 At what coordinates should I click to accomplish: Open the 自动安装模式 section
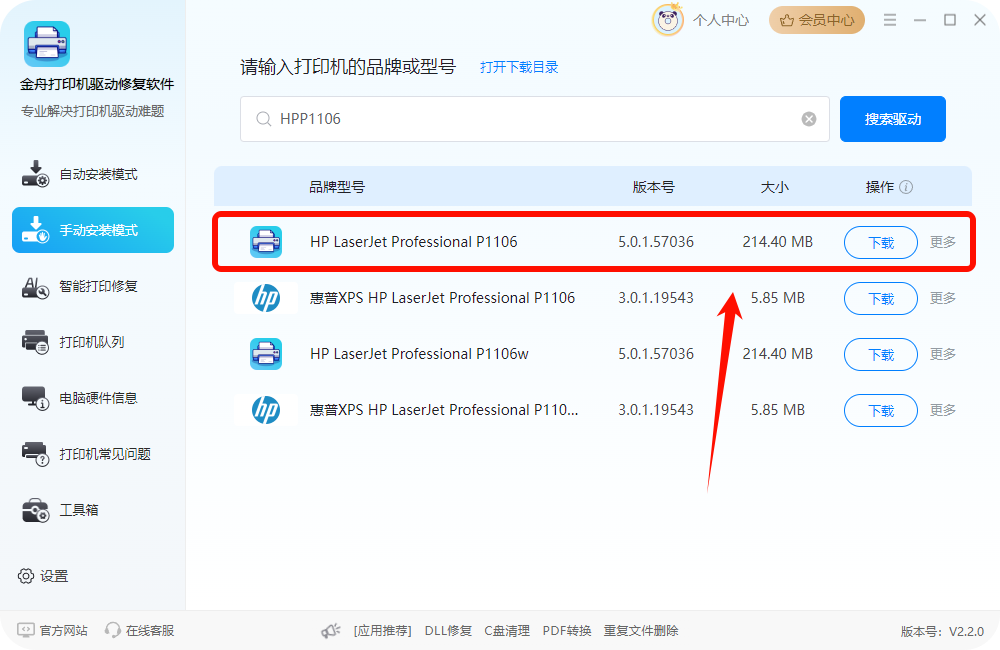(93, 174)
